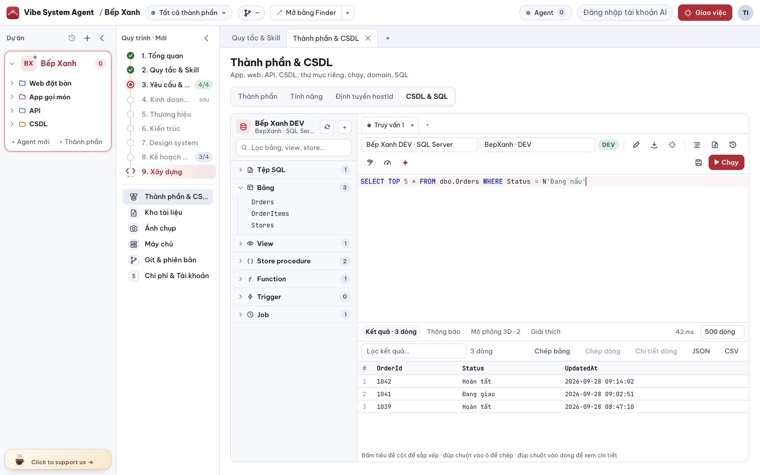
Task: Click Mở bằng Finder button
Action: click(306, 13)
